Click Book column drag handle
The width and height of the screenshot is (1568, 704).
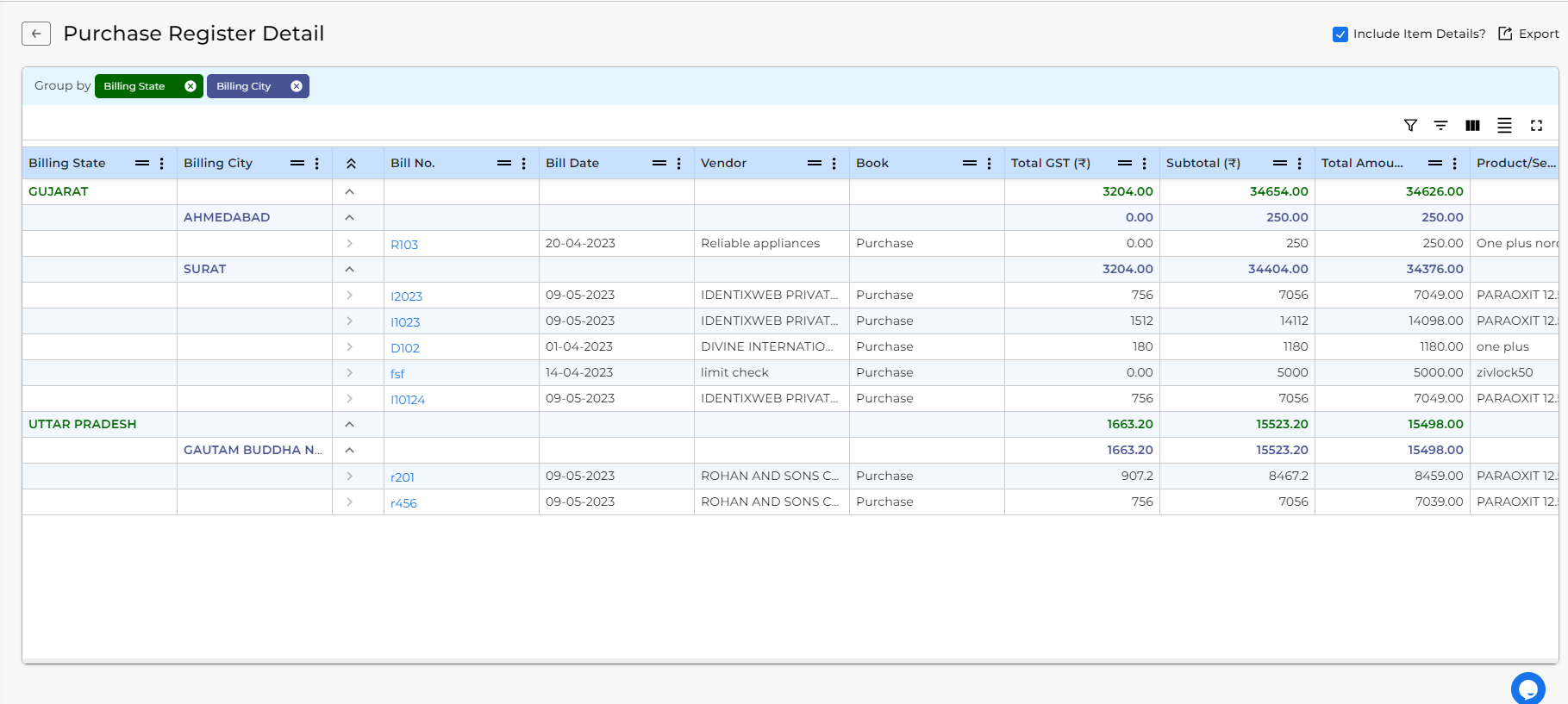[970, 163]
